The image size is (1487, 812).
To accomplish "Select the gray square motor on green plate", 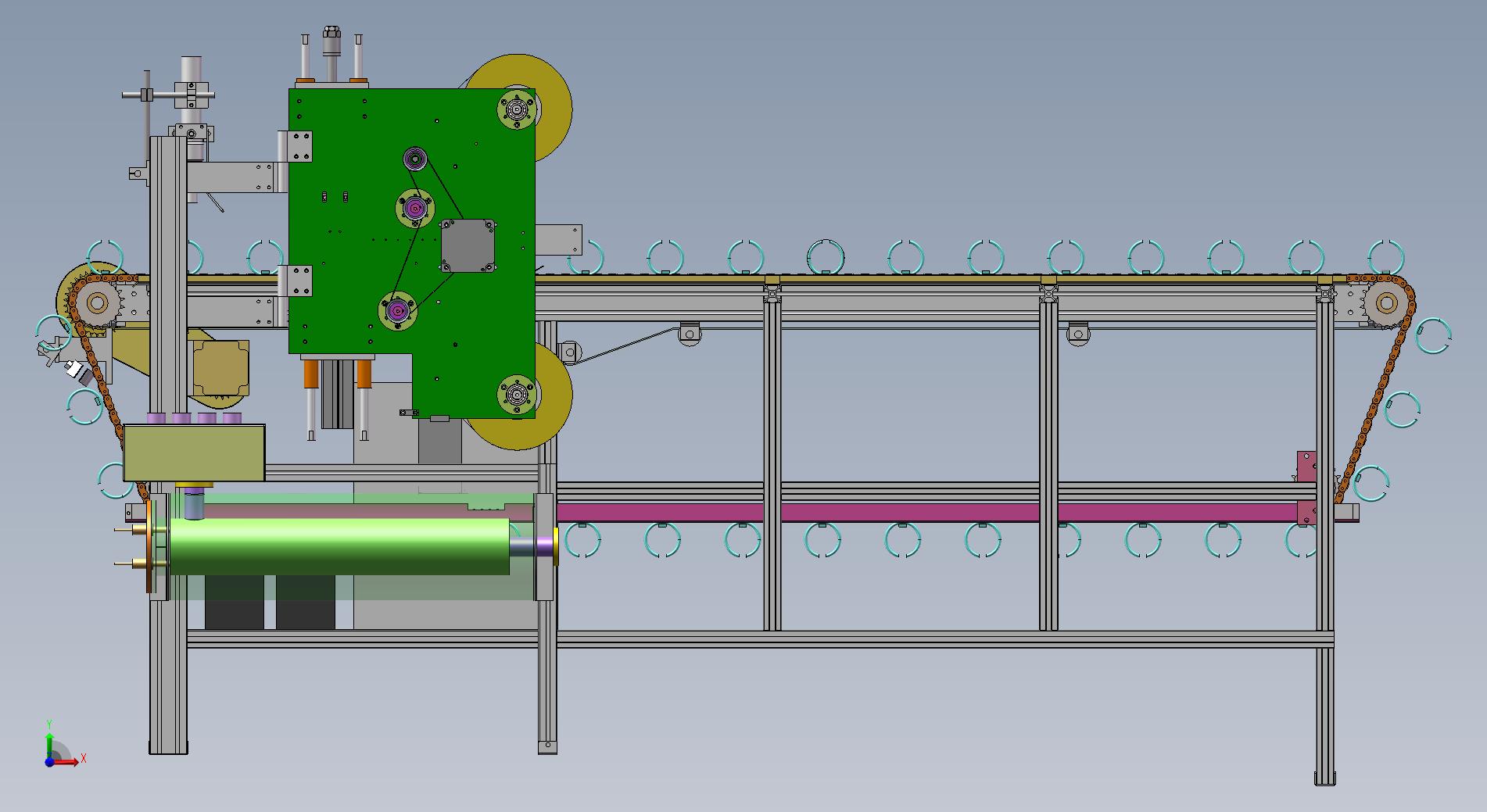I will (x=468, y=245).
